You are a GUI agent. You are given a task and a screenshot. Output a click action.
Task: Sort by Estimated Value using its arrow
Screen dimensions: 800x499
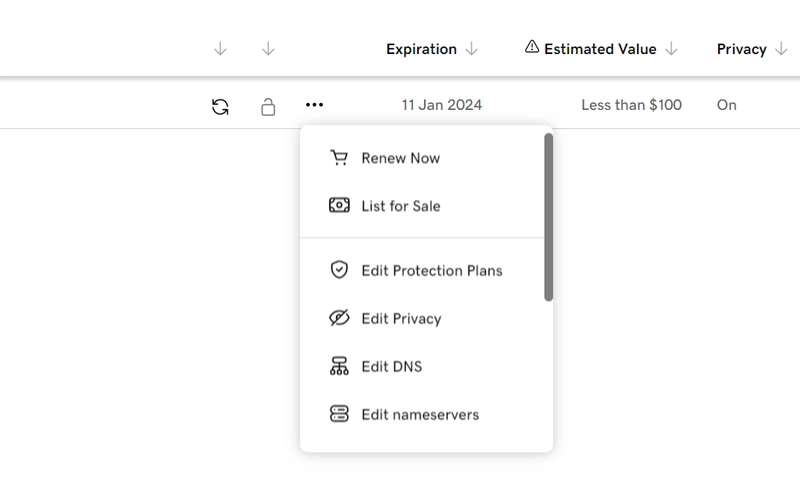click(x=672, y=49)
